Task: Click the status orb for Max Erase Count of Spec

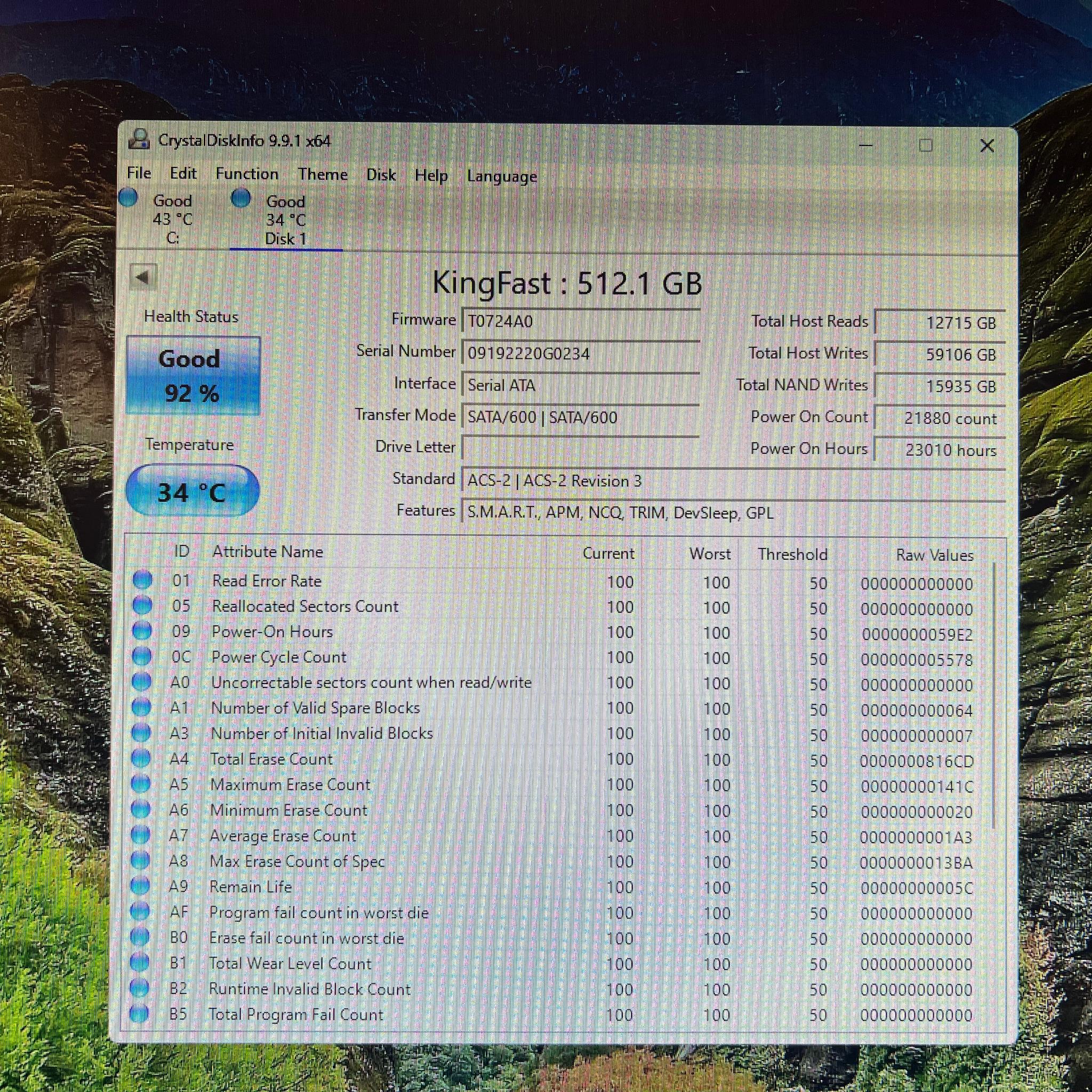Action: pos(140,860)
